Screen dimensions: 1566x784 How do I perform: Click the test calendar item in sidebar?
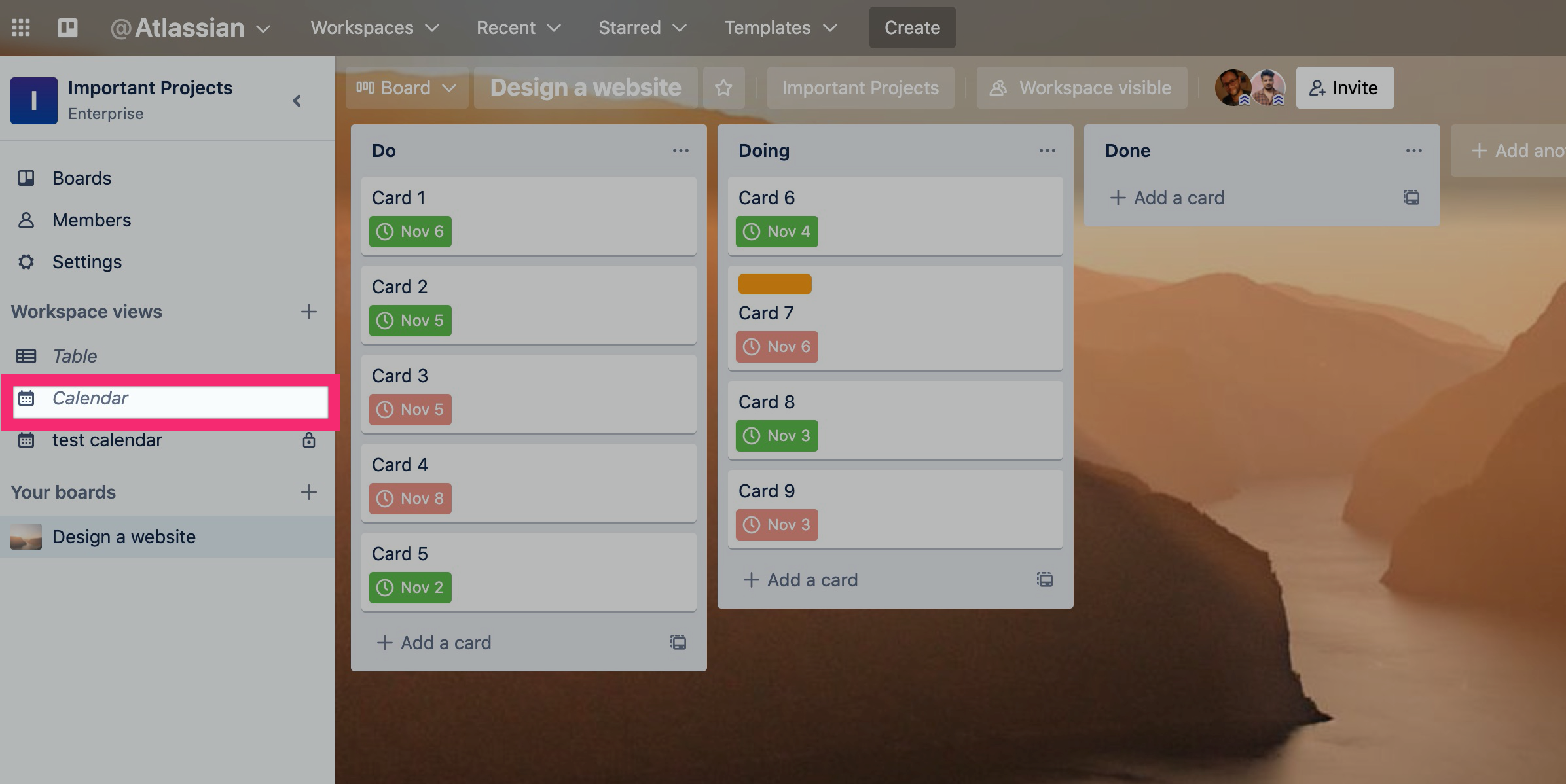(x=107, y=440)
